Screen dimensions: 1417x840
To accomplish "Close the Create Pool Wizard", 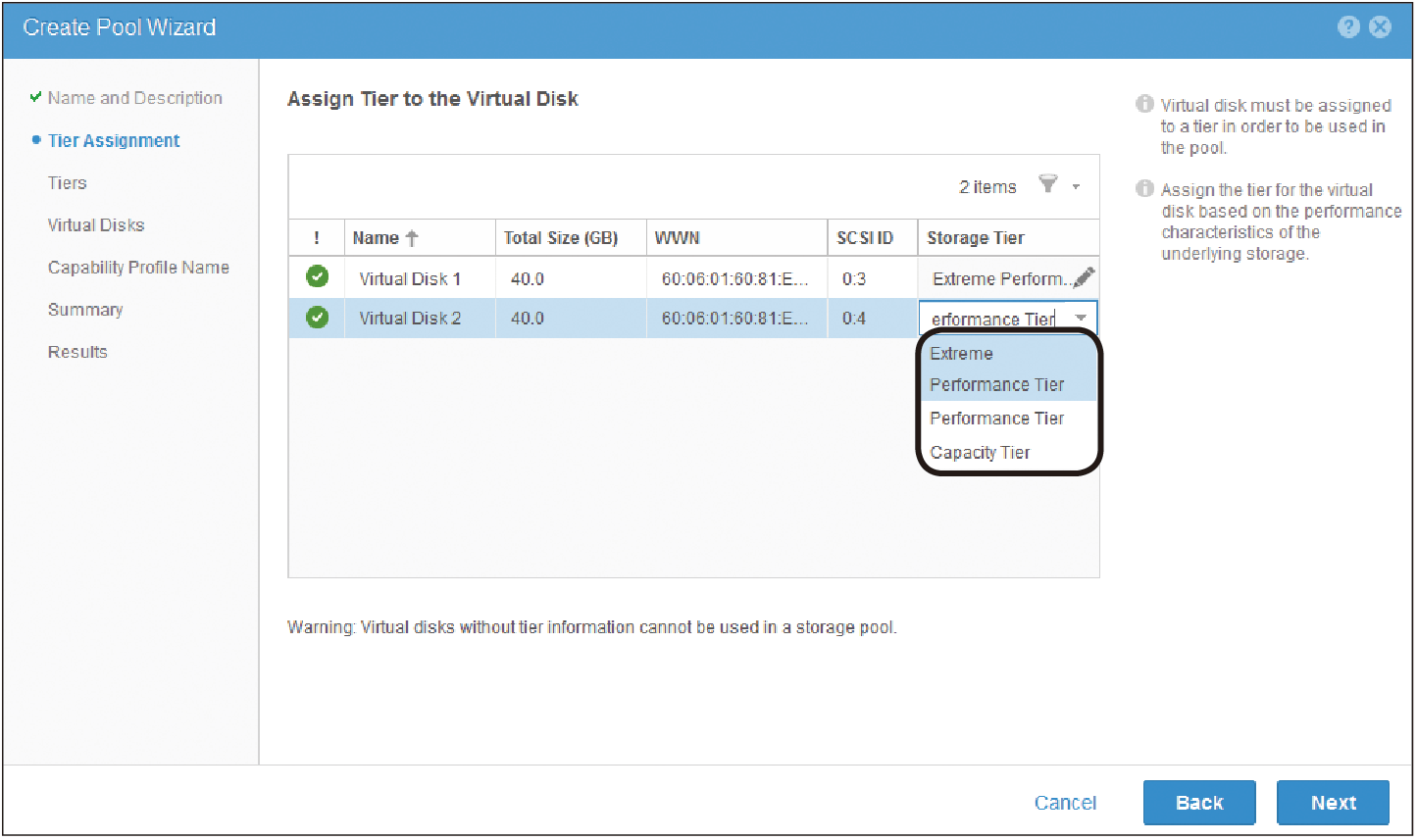I will [x=1380, y=27].
